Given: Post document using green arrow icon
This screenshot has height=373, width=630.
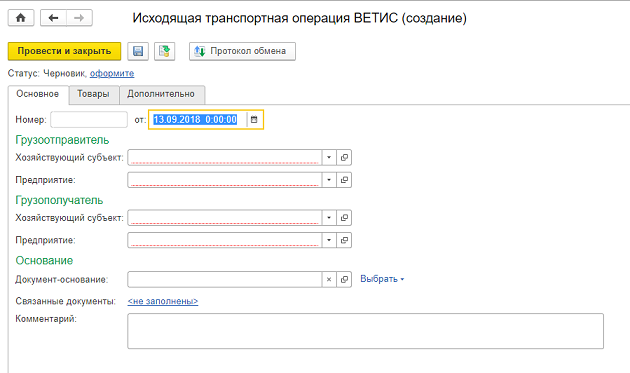Looking at the screenshot, I should (164, 51).
